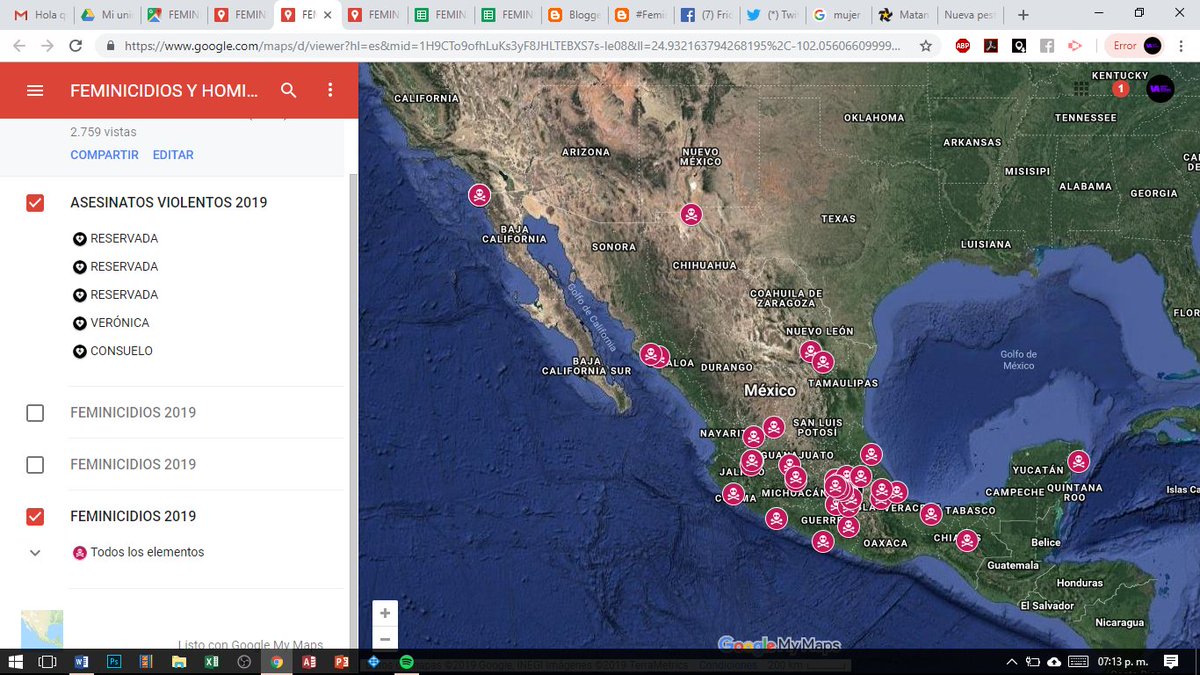Select the first RESERVADA entry
The image size is (1200, 675).
pos(124,239)
